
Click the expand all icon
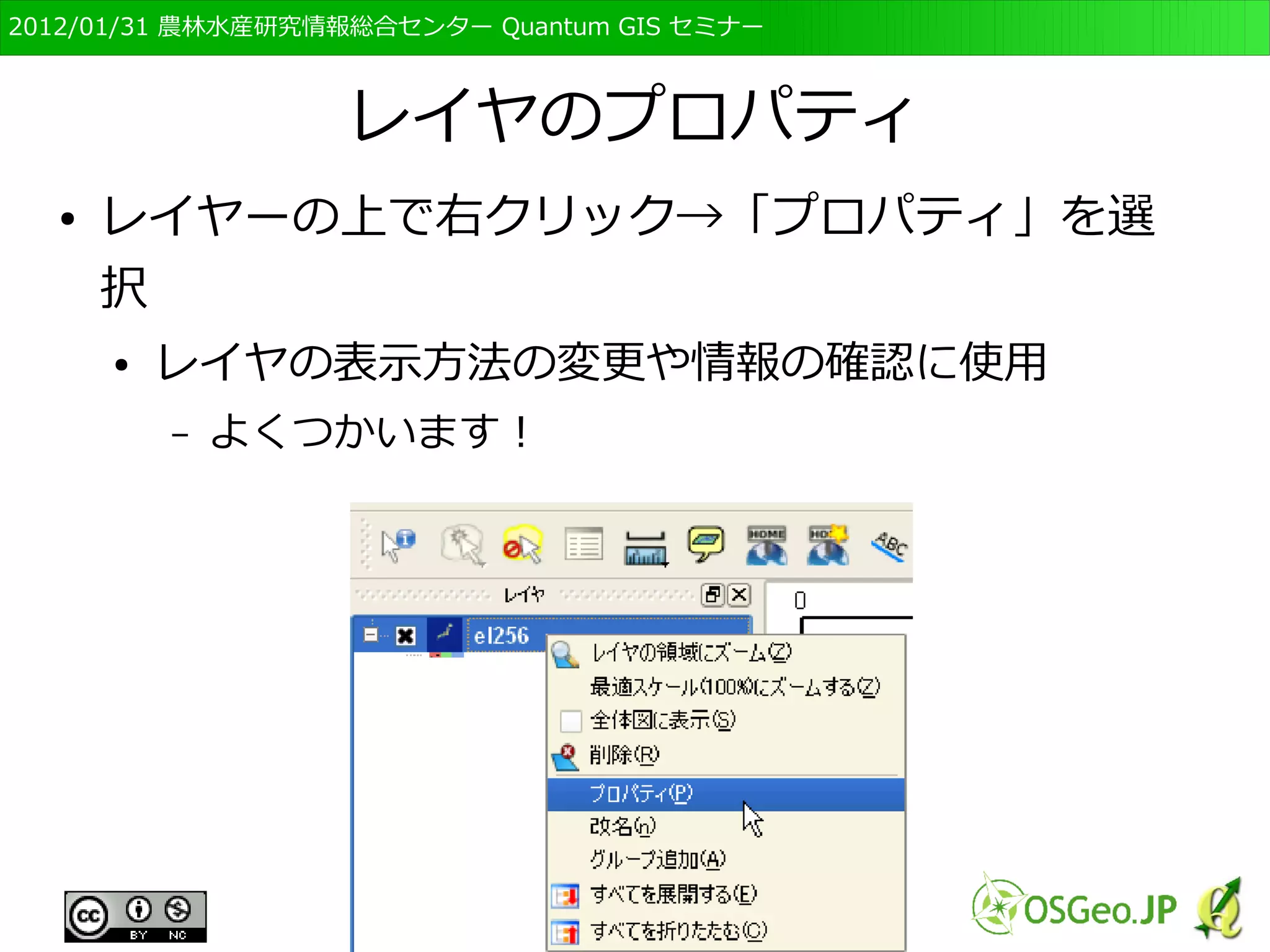565,896
